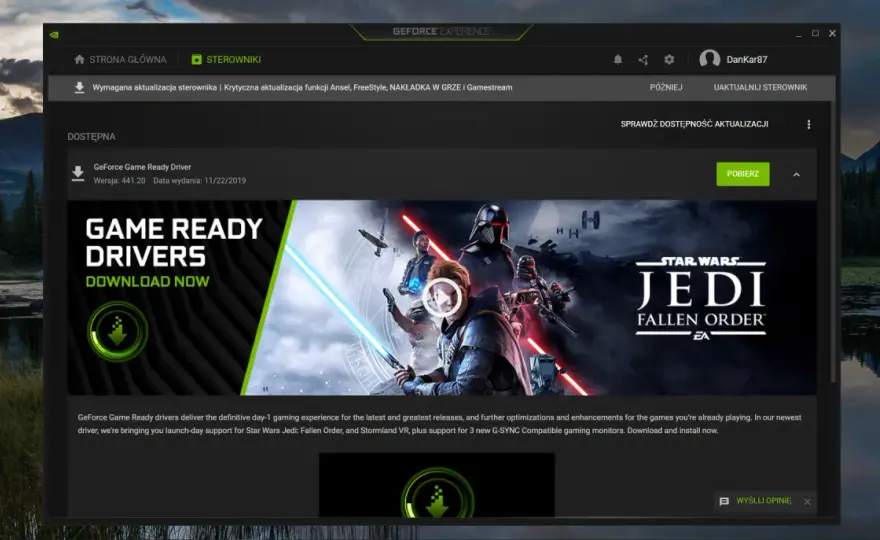Open notifications bell icon
The width and height of the screenshot is (880, 540).
pyautogui.click(x=618, y=60)
